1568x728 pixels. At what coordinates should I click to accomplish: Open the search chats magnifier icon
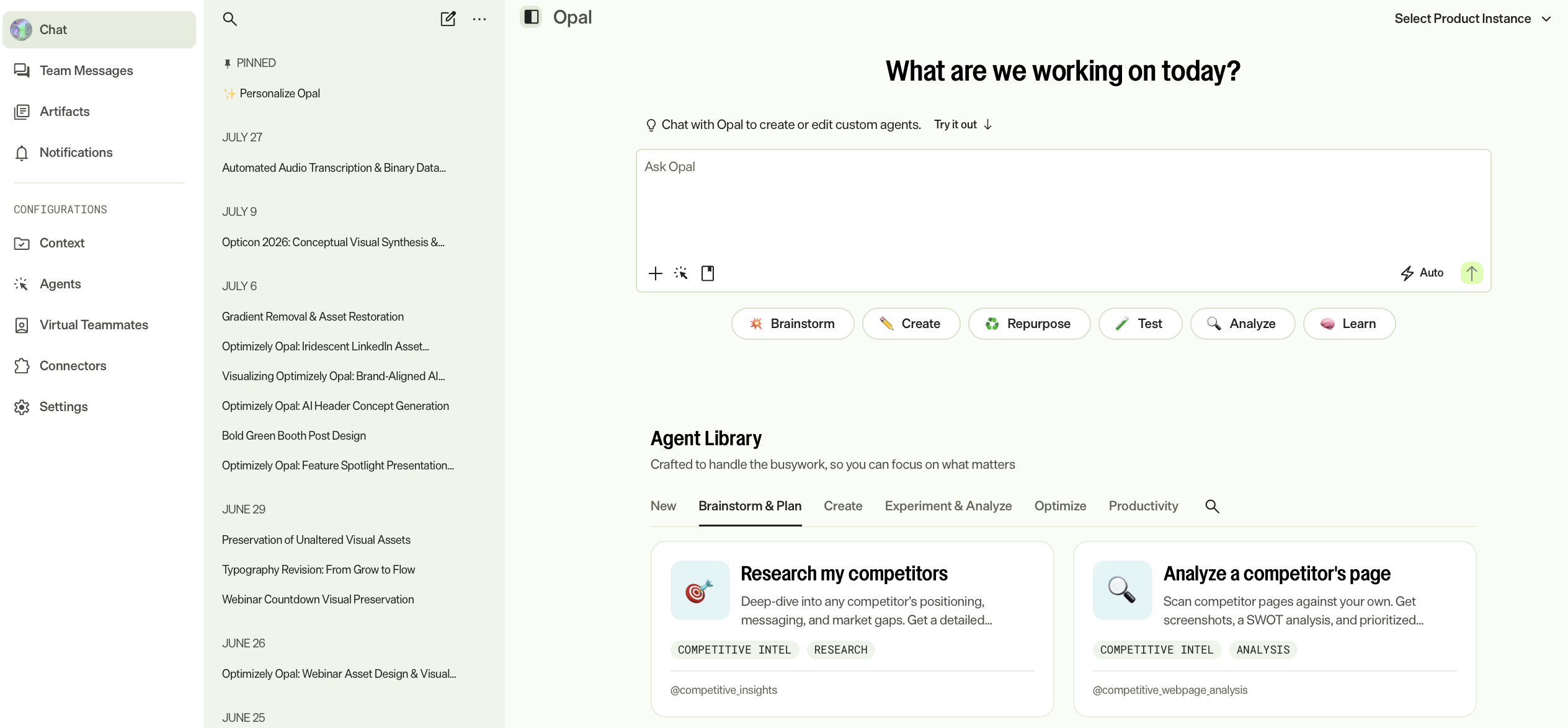pos(229,19)
